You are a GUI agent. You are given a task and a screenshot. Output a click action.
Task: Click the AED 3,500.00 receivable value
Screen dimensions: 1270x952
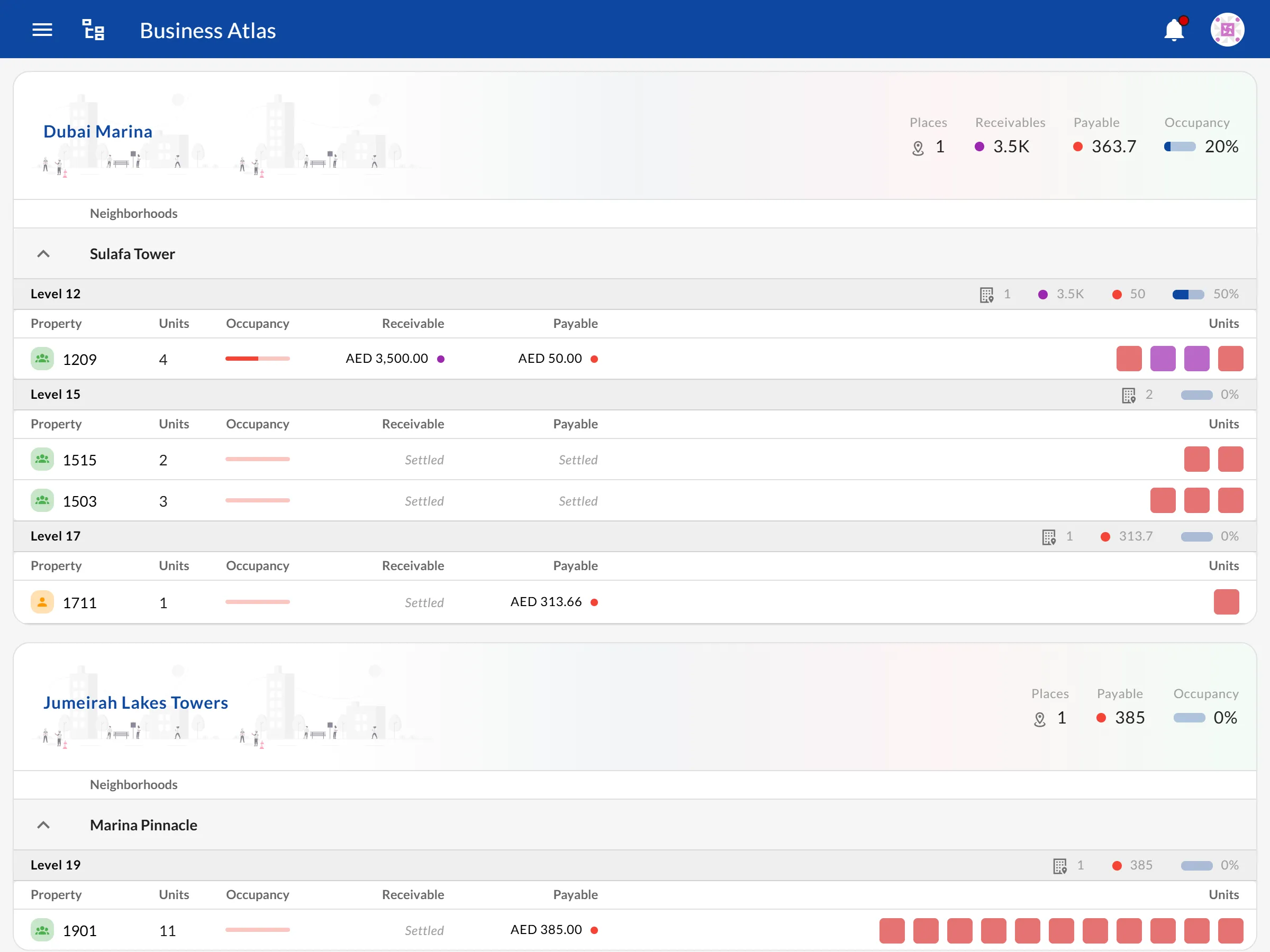coord(386,359)
